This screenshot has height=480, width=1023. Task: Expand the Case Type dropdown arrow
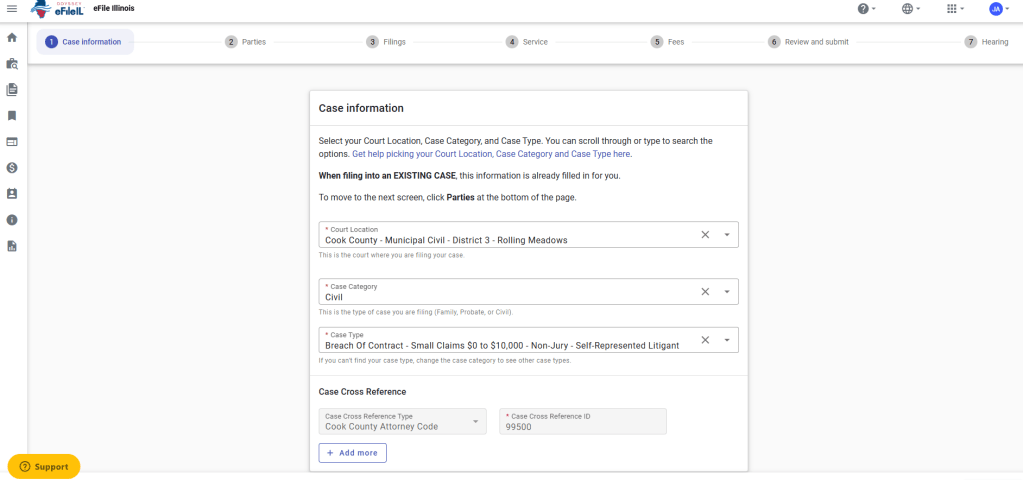click(x=727, y=340)
